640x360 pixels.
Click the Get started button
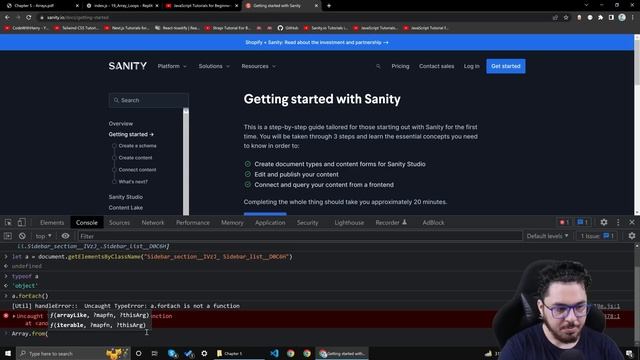(x=506, y=66)
